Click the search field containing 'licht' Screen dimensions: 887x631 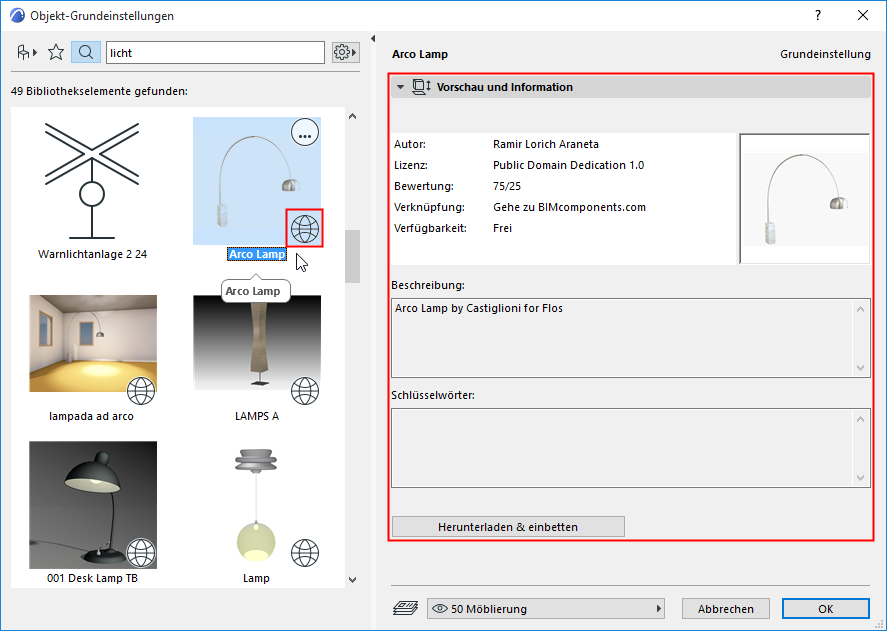(216, 53)
